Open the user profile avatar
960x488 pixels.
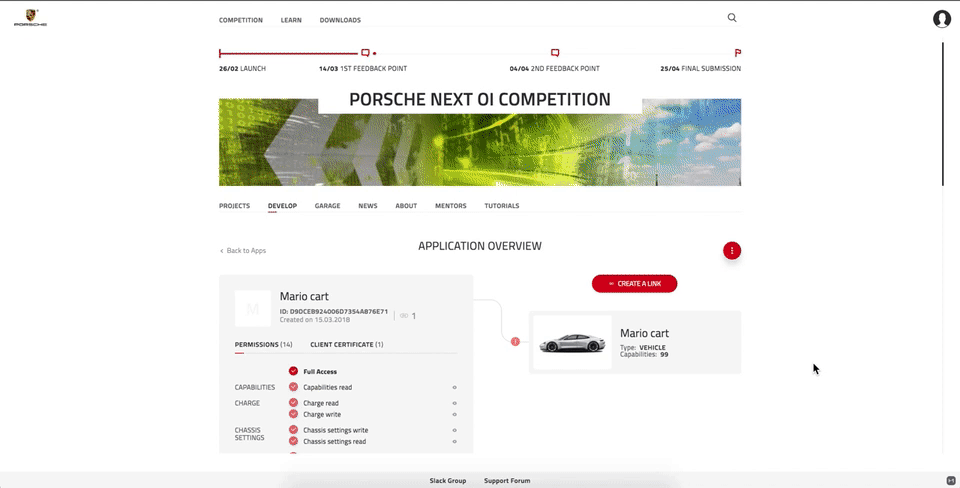click(x=942, y=19)
